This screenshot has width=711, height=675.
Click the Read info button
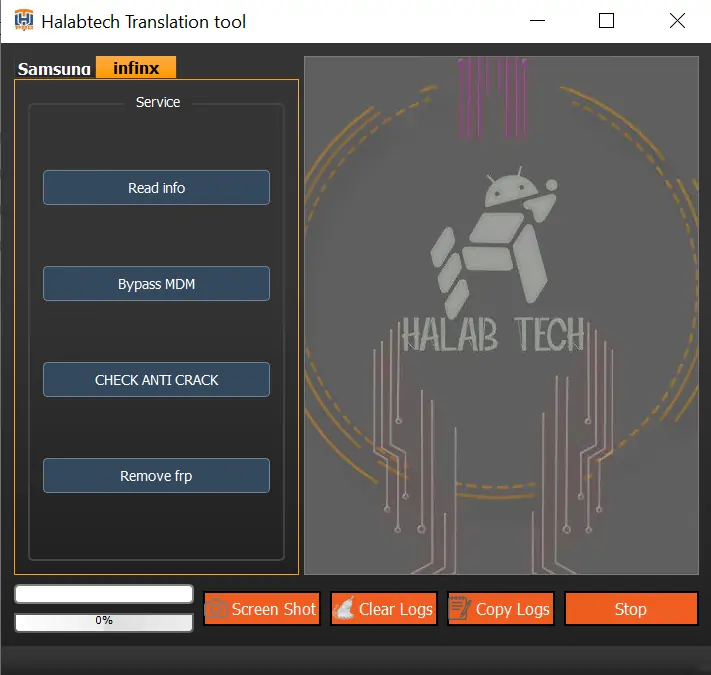tap(156, 188)
